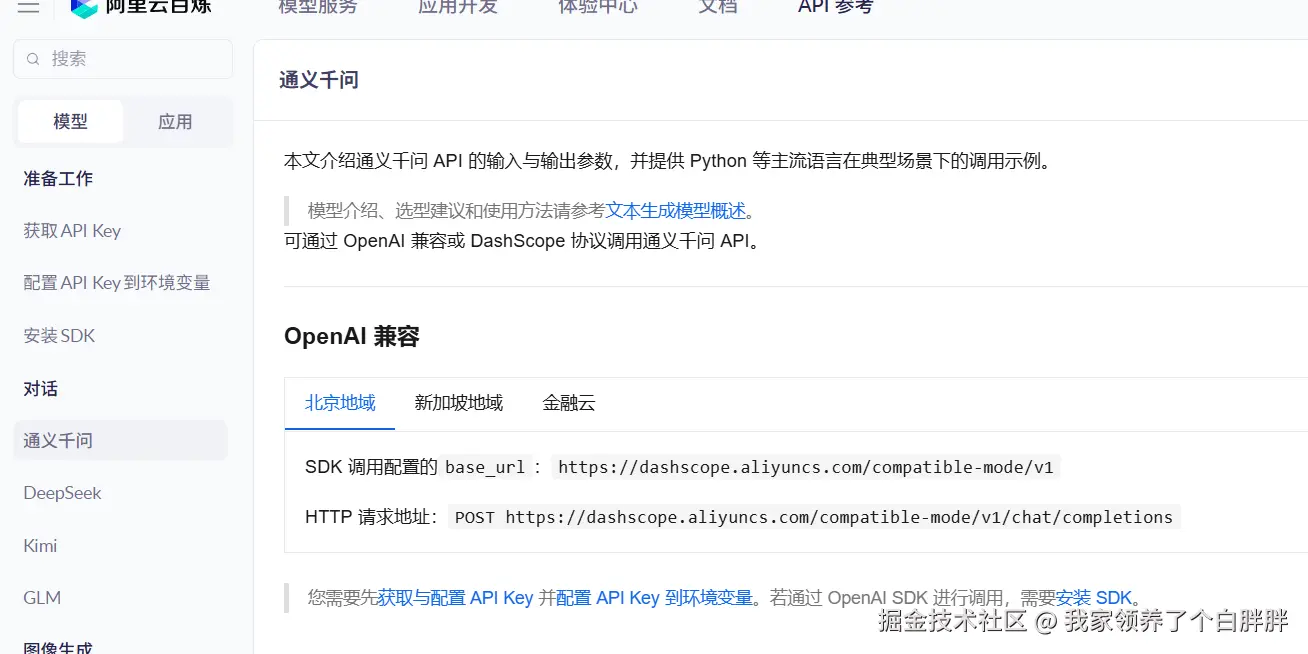Open the 文档 top menu
Viewport: 1308px width, 654px height.
pos(717,7)
